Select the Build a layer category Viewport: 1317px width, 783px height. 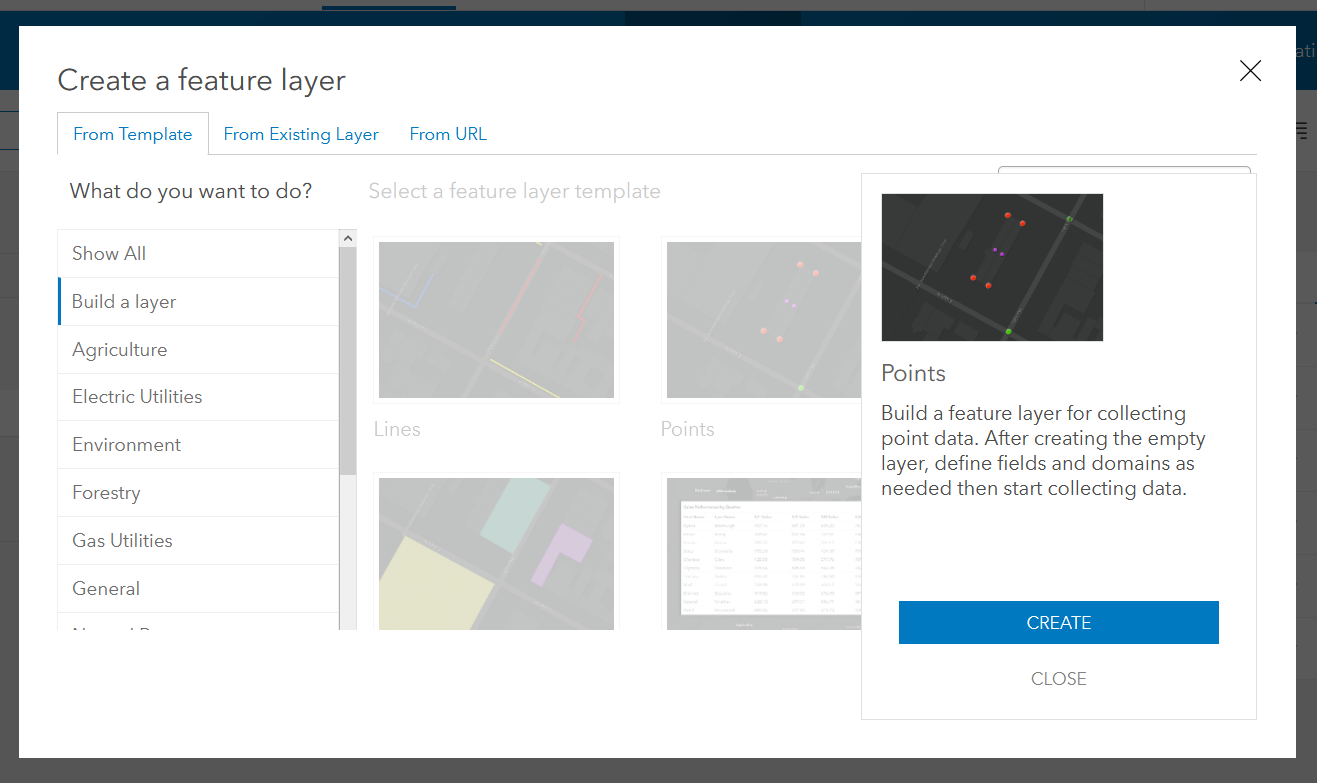[x=123, y=301]
